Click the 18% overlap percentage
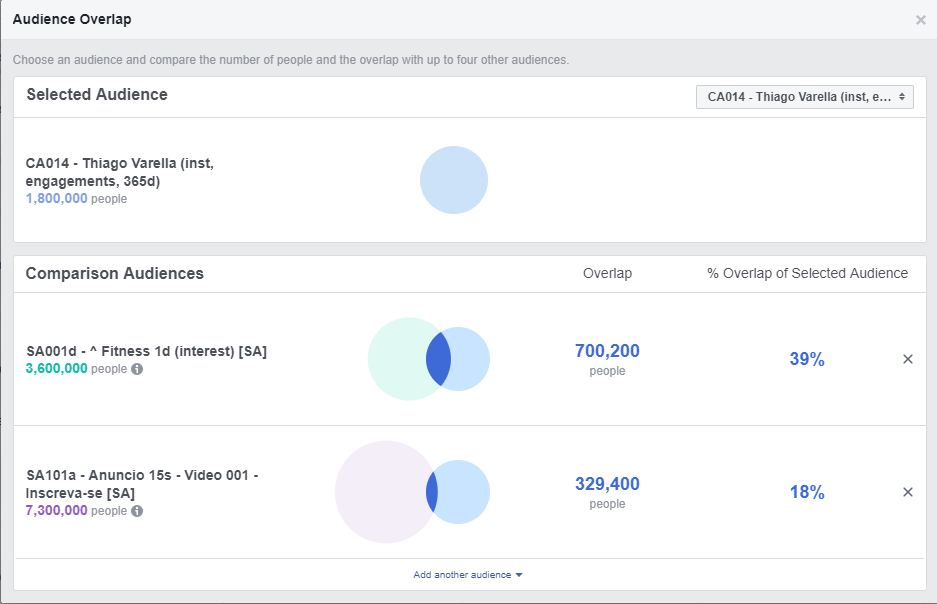The width and height of the screenshot is (937, 604). [807, 492]
